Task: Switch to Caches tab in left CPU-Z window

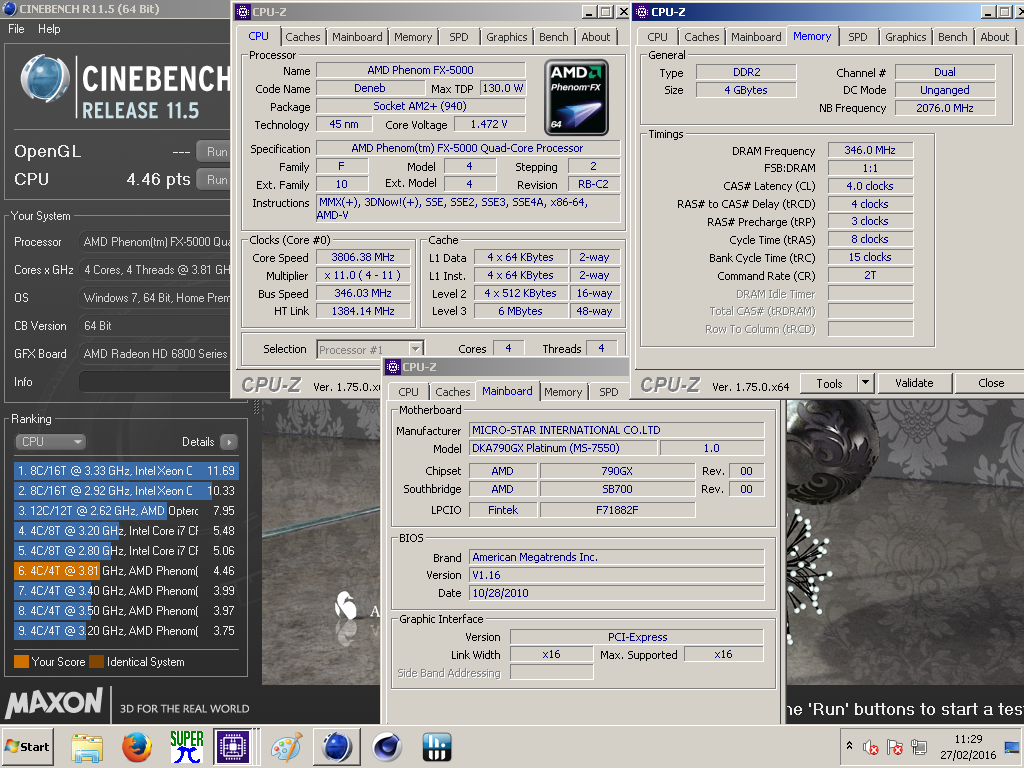Action: click(x=302, y=37)
